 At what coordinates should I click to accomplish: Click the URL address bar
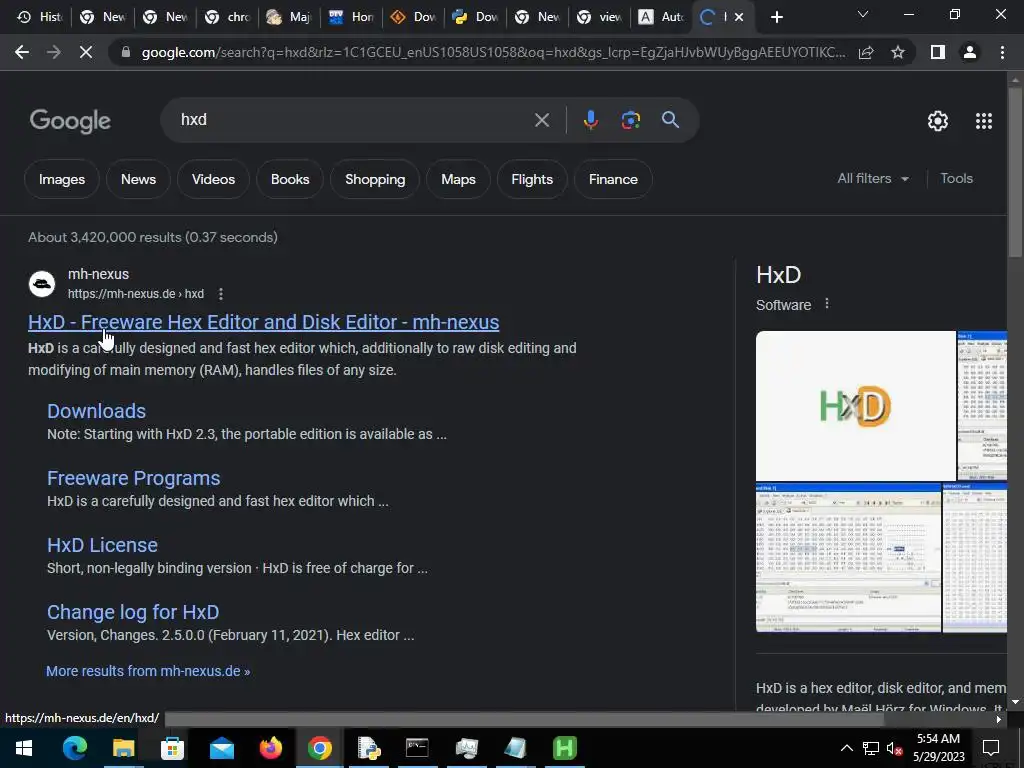pos(493,52)
